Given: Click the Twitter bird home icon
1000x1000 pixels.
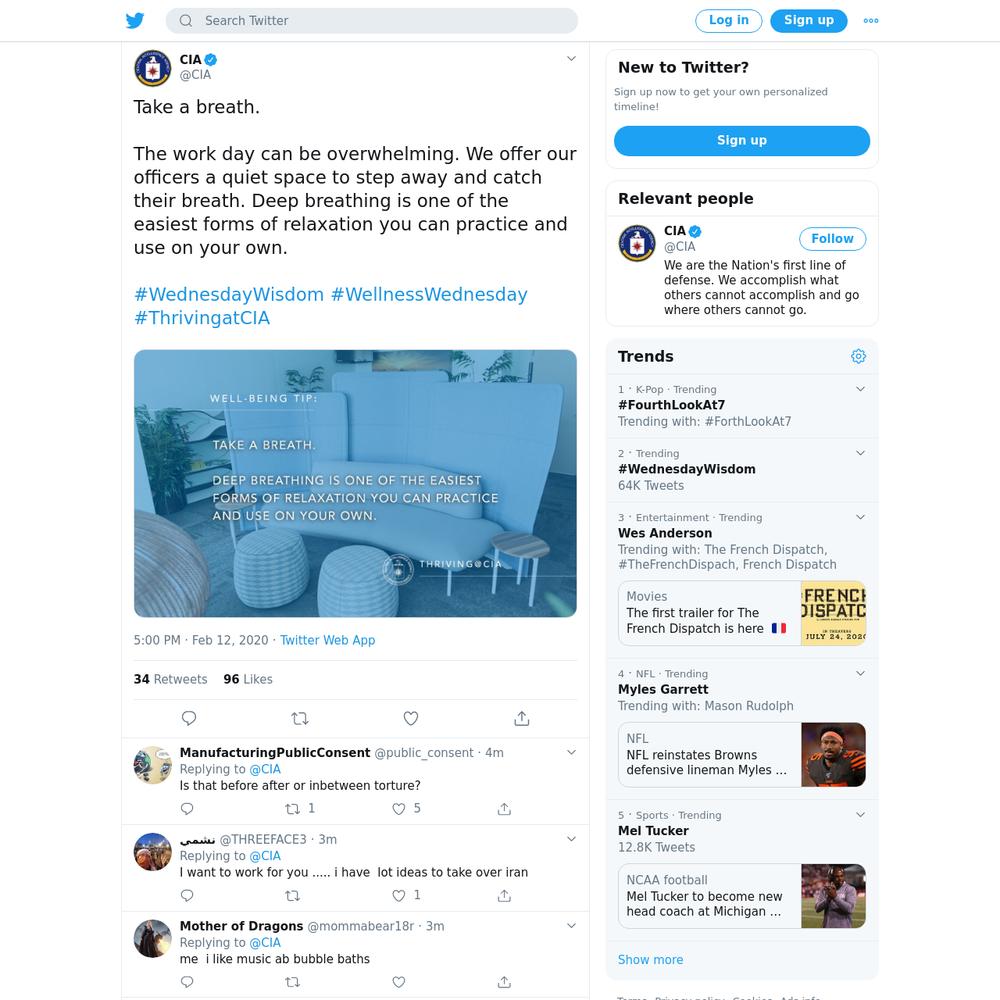Looking at the screenshot, I should [135, 20].
